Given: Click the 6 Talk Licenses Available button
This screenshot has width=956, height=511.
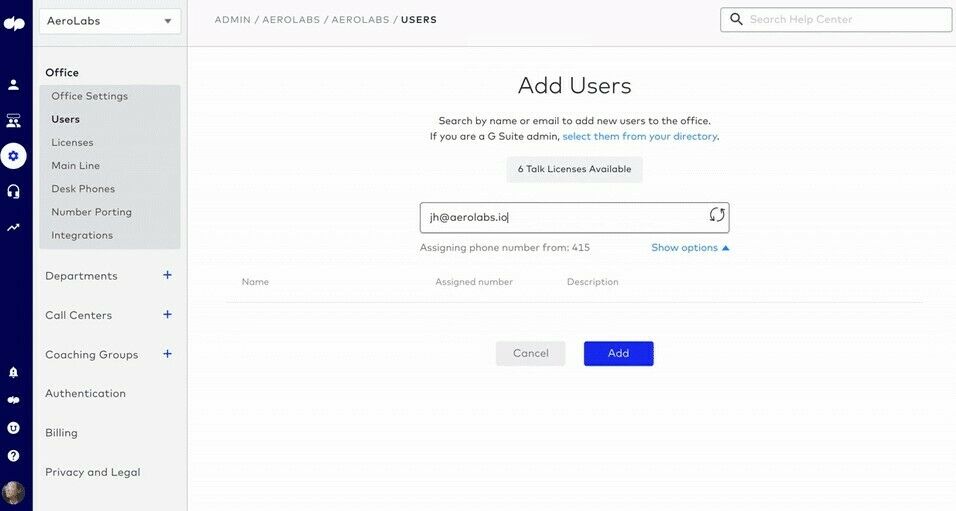Looking at the screenshot, I should coord(574,169).
